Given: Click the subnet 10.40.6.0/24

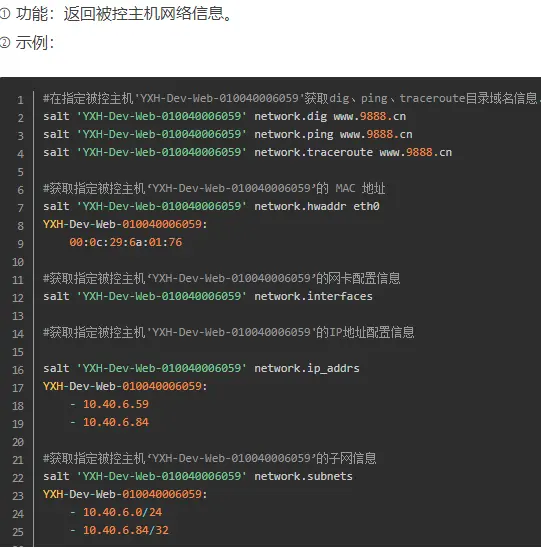Looking at the screenshot, I should tap(122, 512).
